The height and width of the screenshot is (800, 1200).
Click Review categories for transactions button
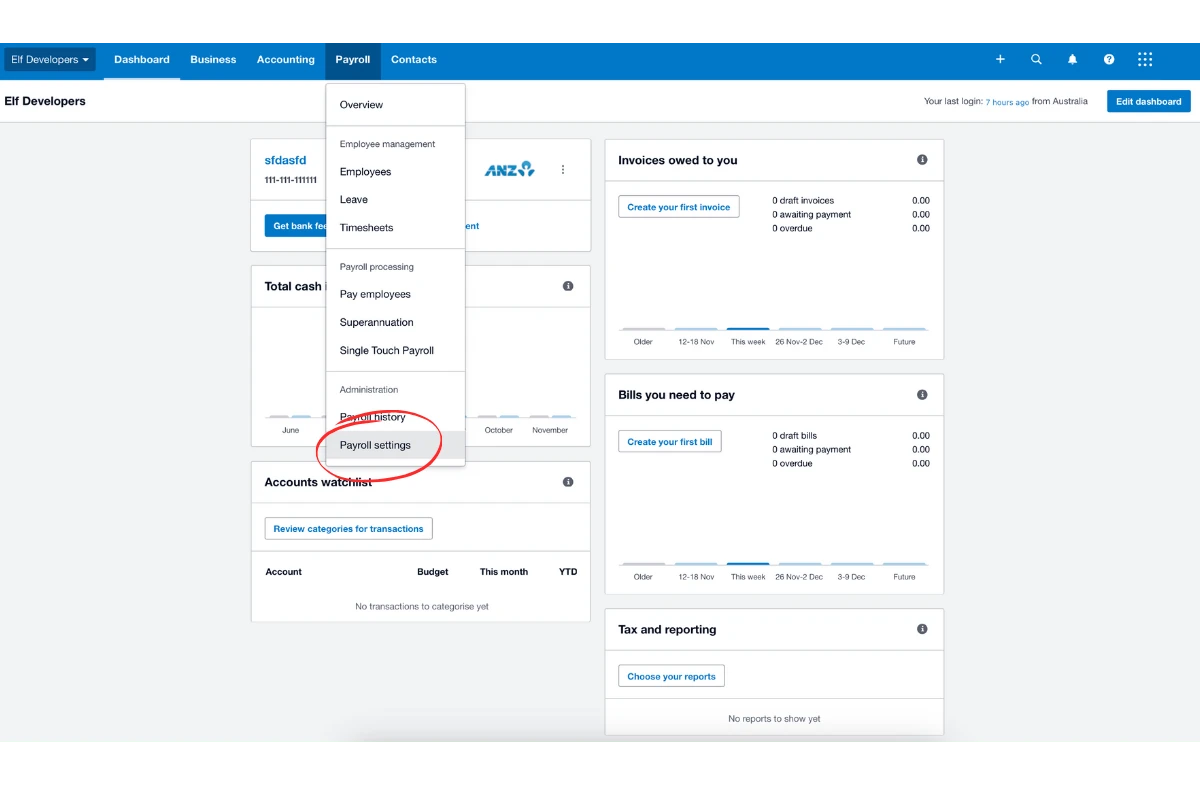pos(348,529)
